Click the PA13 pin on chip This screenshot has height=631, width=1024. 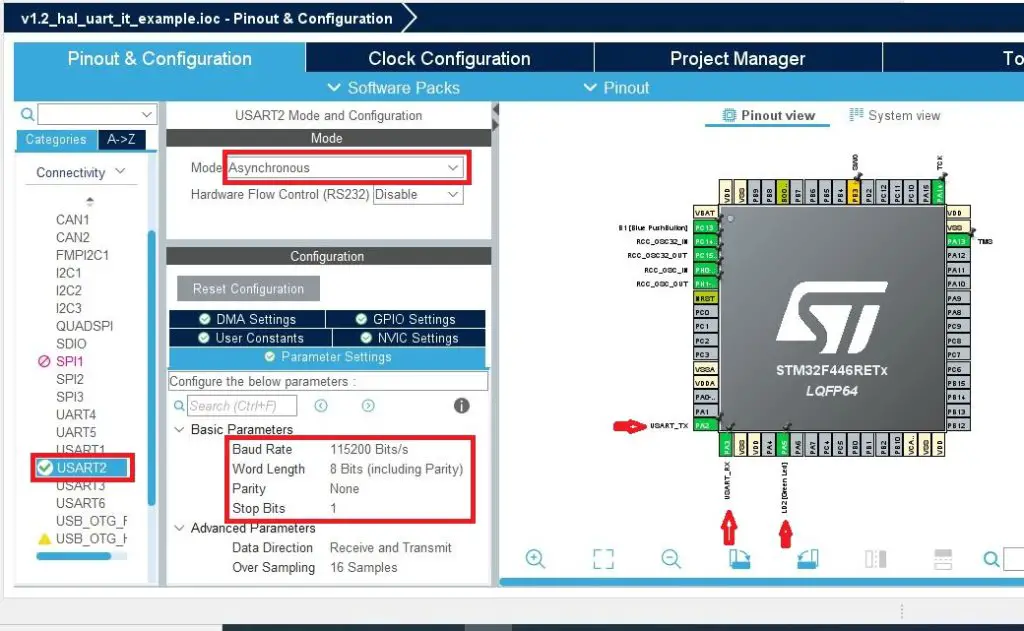[957, 241]
